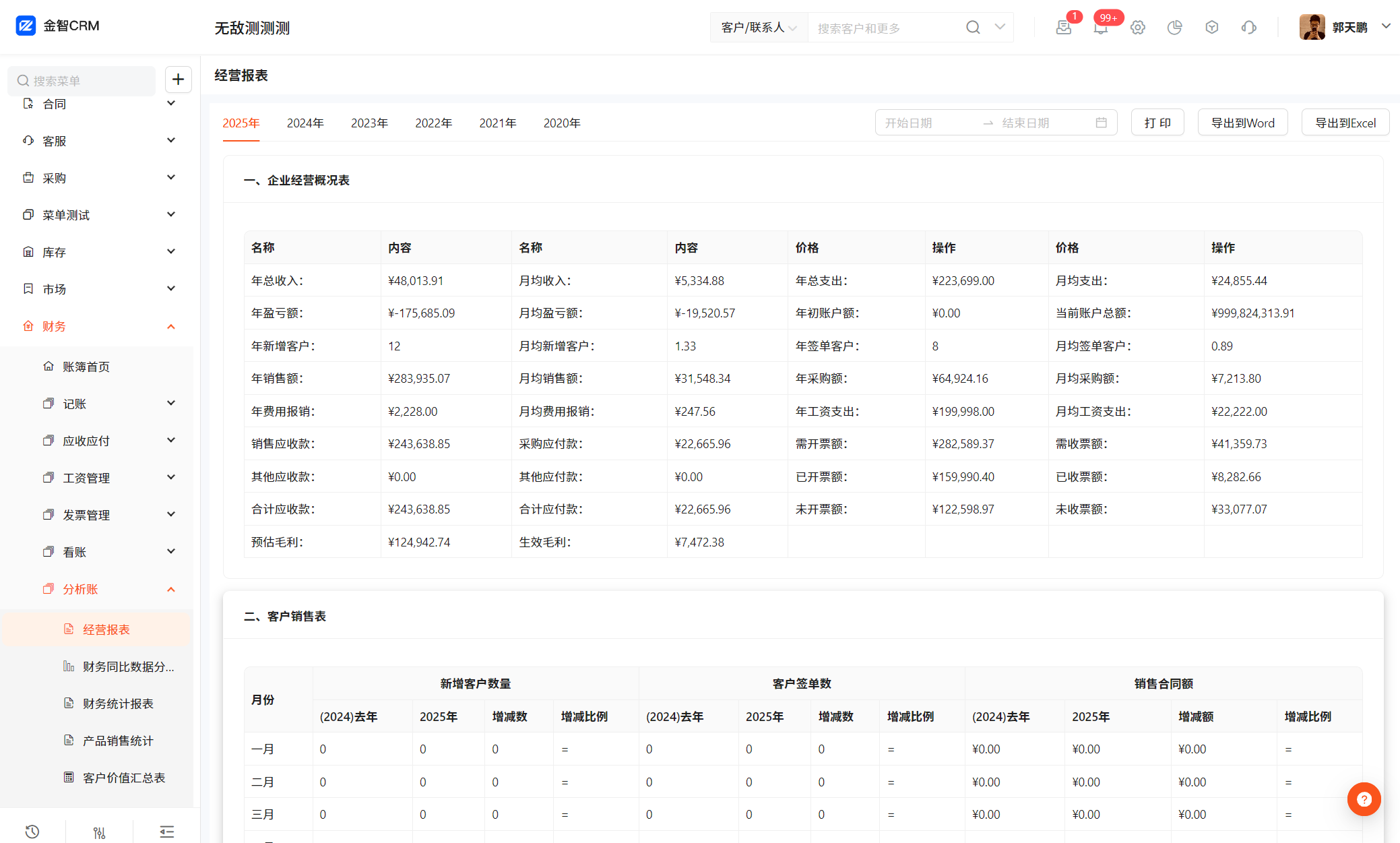
Task: Click the history clock icon at sidebar bottom
Action: click(x=32, y=832)
